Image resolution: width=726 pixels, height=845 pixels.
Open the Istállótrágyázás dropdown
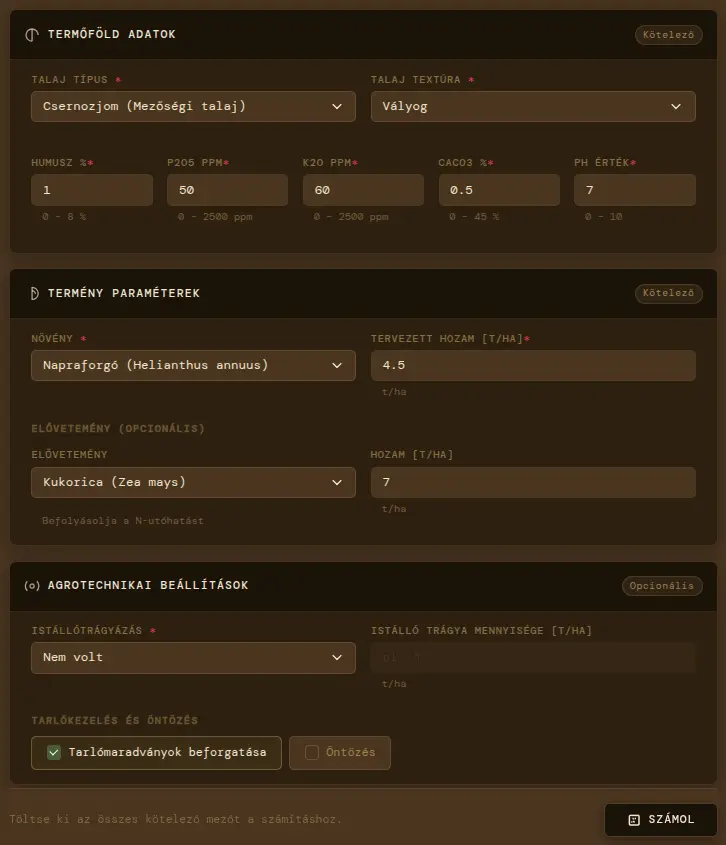[193, 657]
